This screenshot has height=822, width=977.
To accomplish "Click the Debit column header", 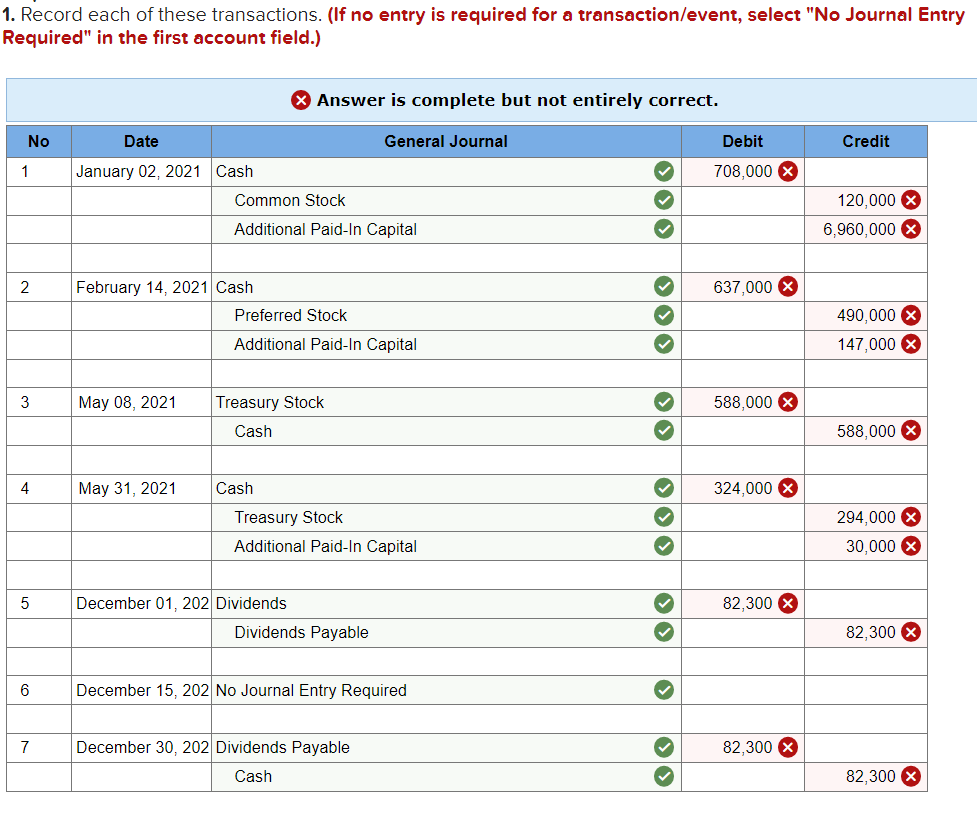I will click(x=742, y=141).
